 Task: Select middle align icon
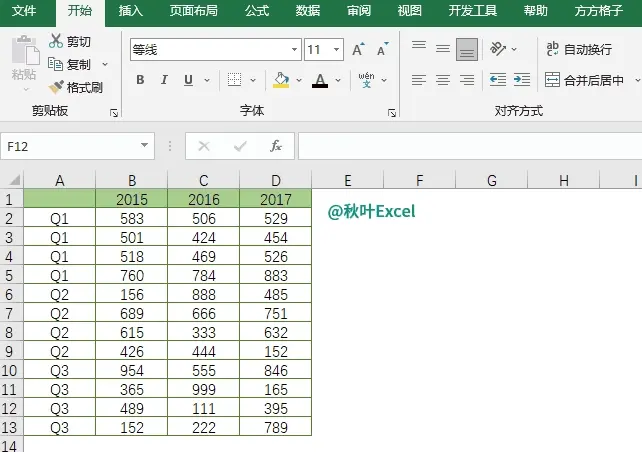coord(443,49)
